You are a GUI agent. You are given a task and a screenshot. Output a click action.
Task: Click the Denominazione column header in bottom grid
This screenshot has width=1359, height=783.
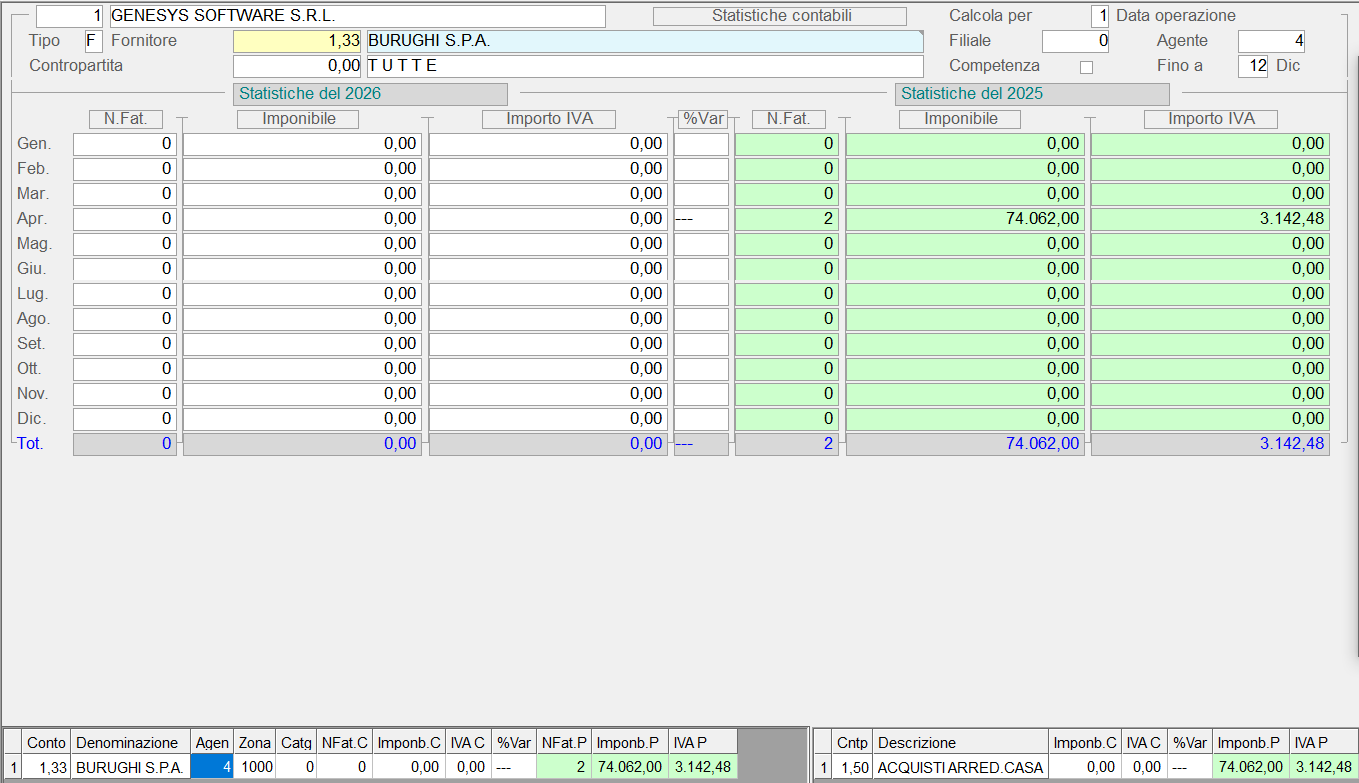(131, 743)
